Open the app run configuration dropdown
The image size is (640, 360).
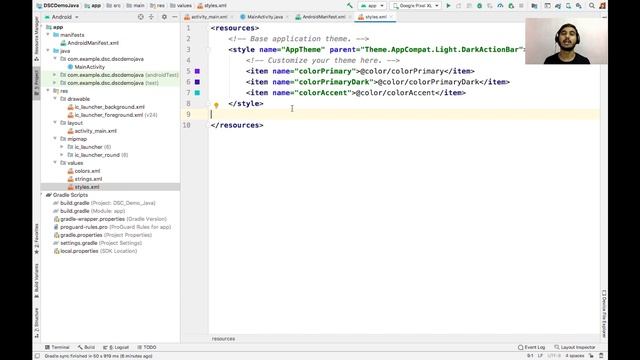[x=372, y=6]
